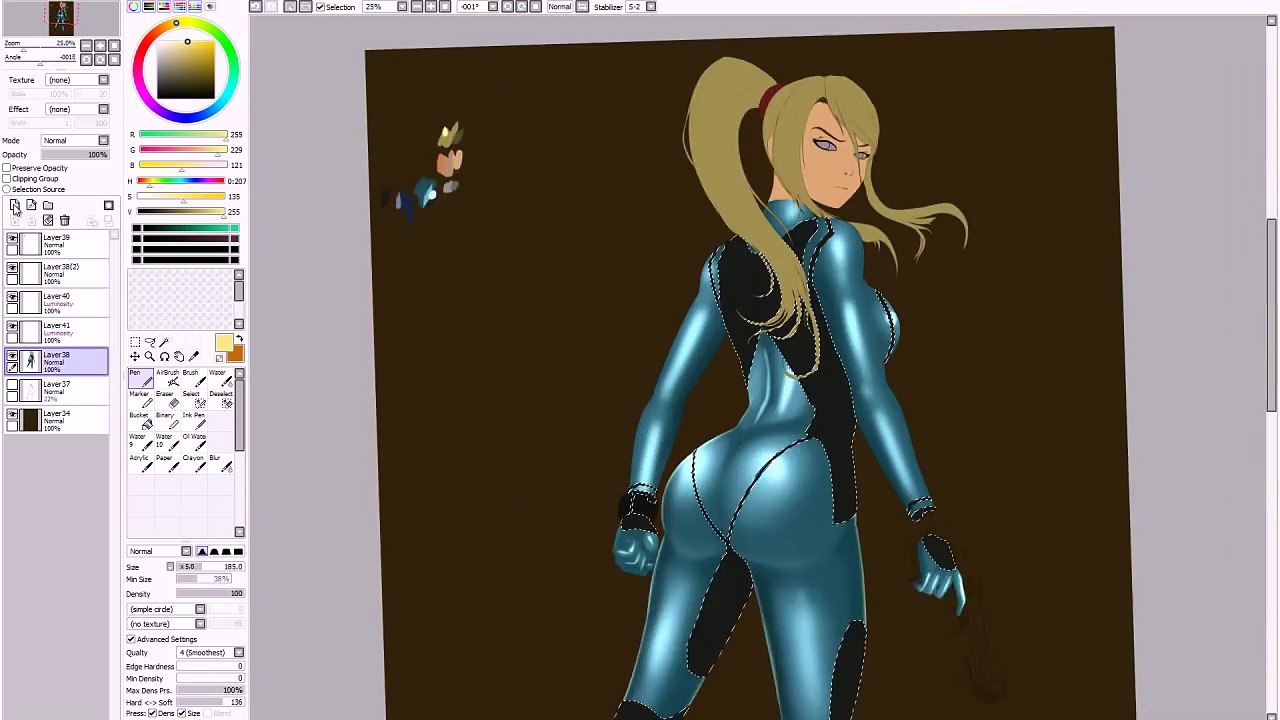Open the 25% zoom dropdown in toolbar

click(385, 7)
